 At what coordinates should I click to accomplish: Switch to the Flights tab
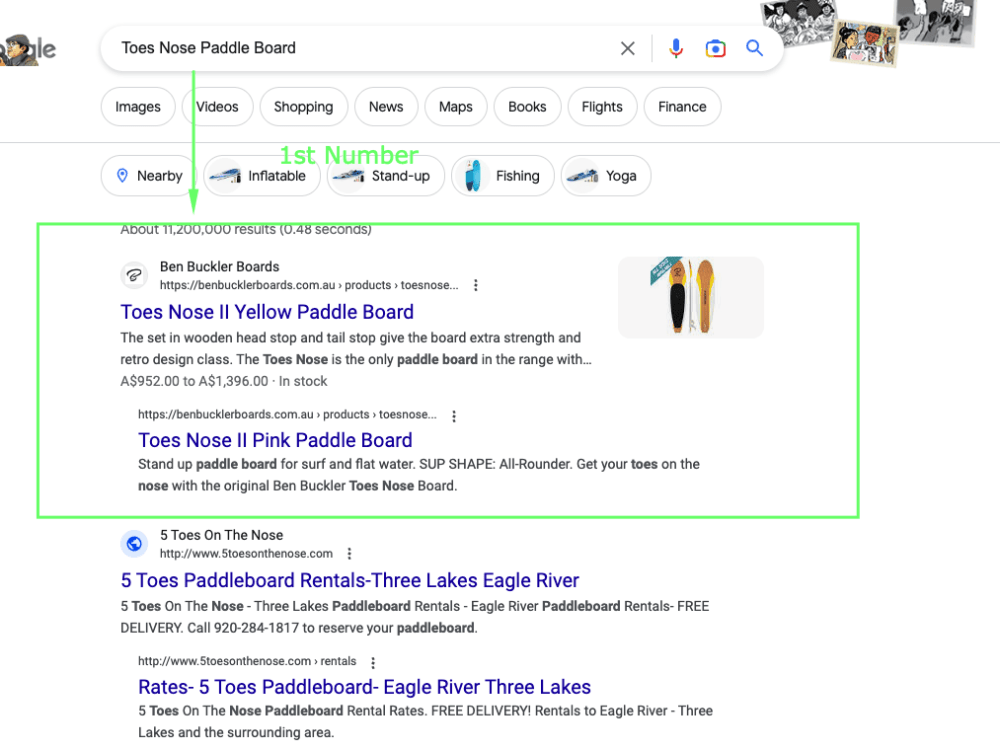tap(602, 107)
